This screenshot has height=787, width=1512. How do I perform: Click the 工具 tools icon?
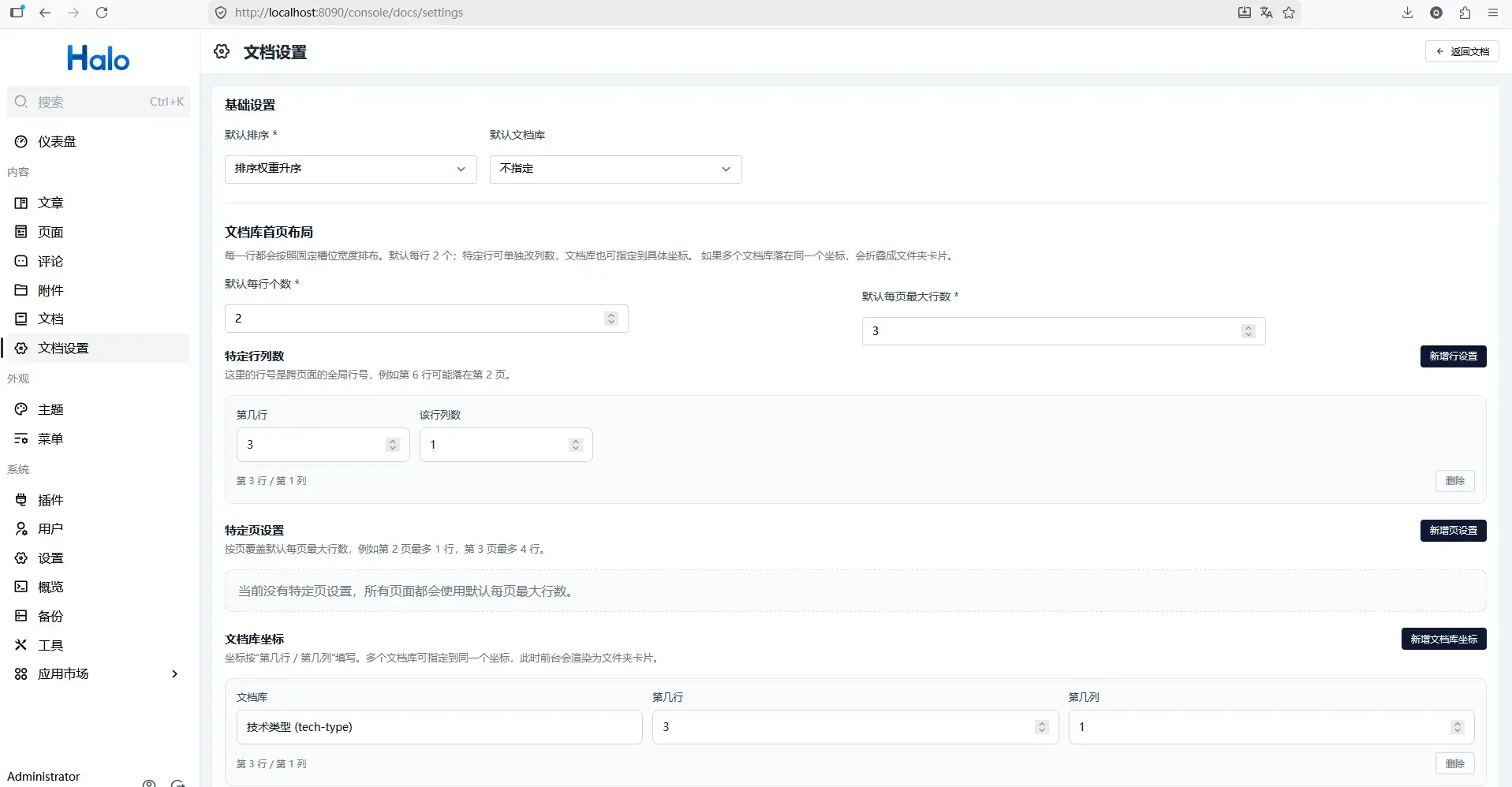click(21, 645)
